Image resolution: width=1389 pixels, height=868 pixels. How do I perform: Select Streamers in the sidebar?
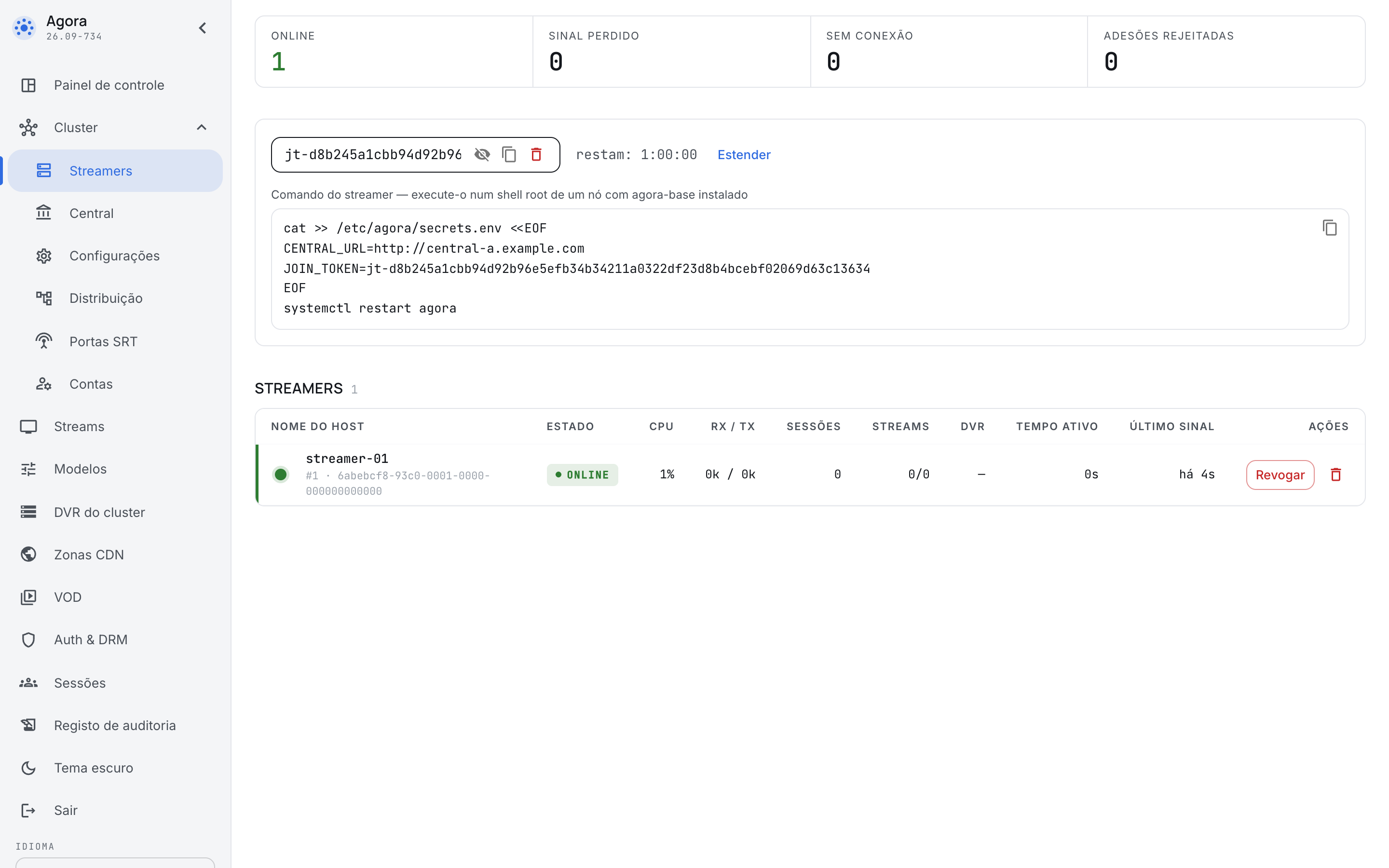(115, 171)
